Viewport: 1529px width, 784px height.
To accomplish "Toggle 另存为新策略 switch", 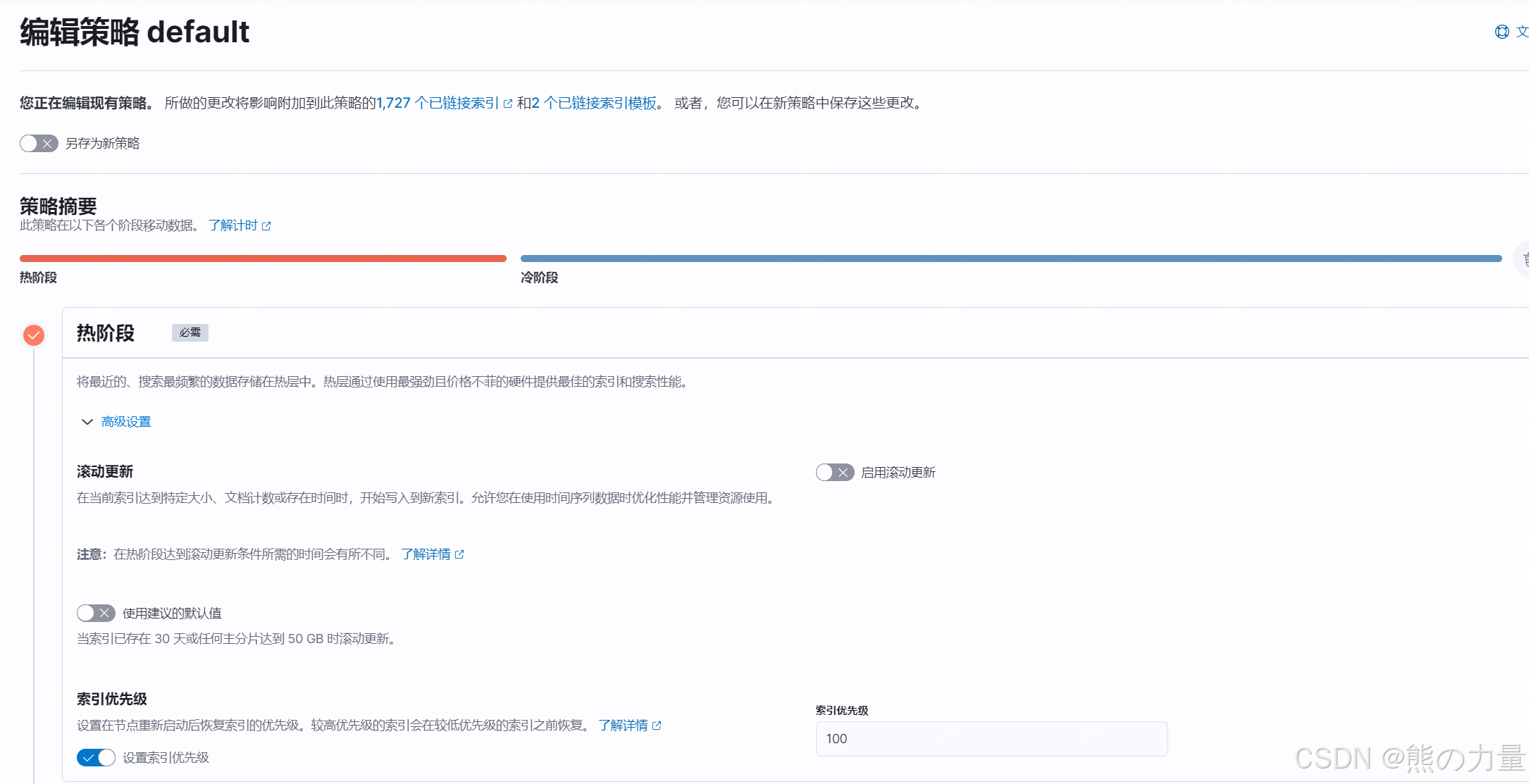I will coord(39,144).
